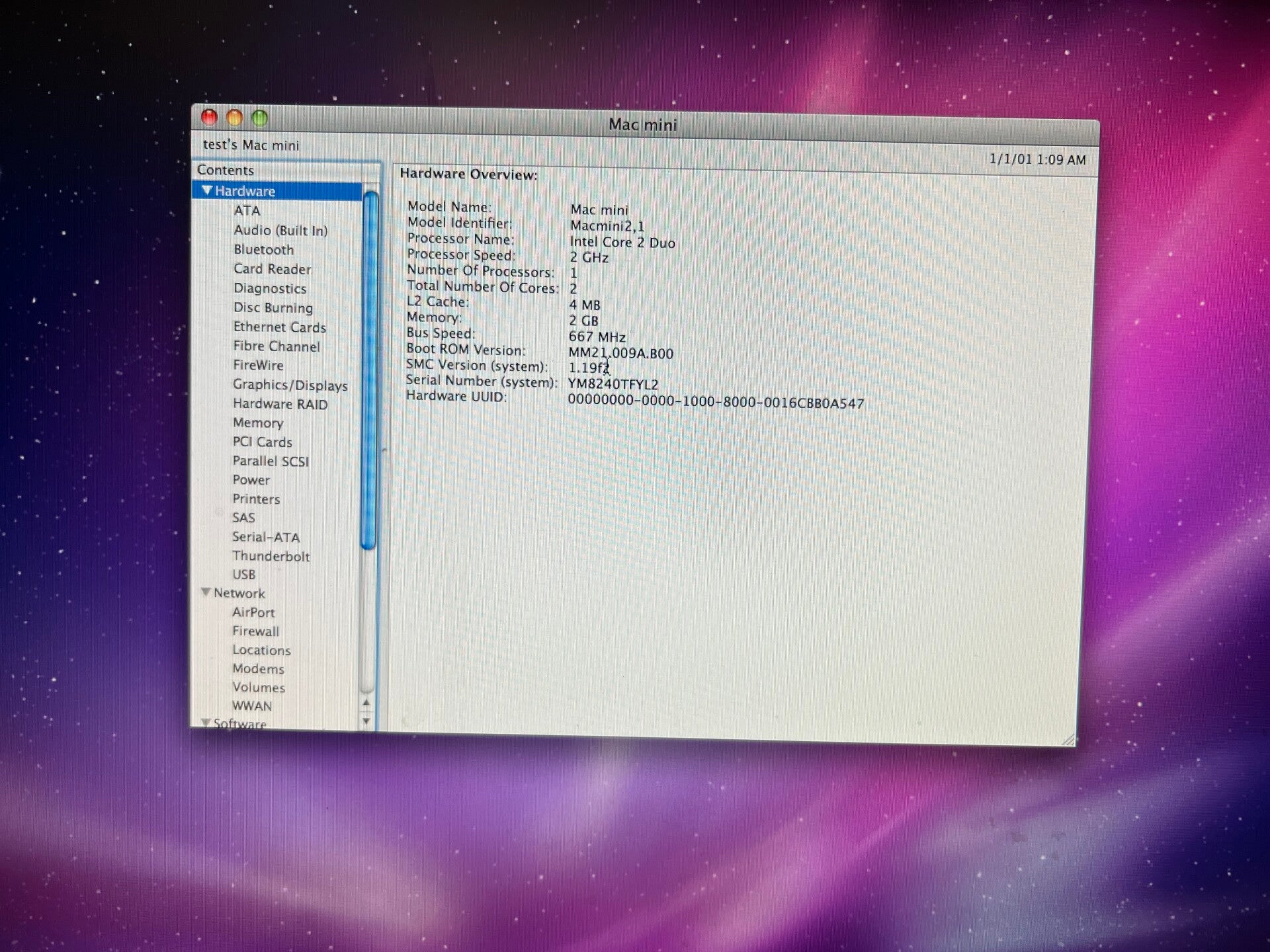Click the yellow minimize window button
The height and width of the screenshot is (952, 1270).
click(x=235, y=118)
